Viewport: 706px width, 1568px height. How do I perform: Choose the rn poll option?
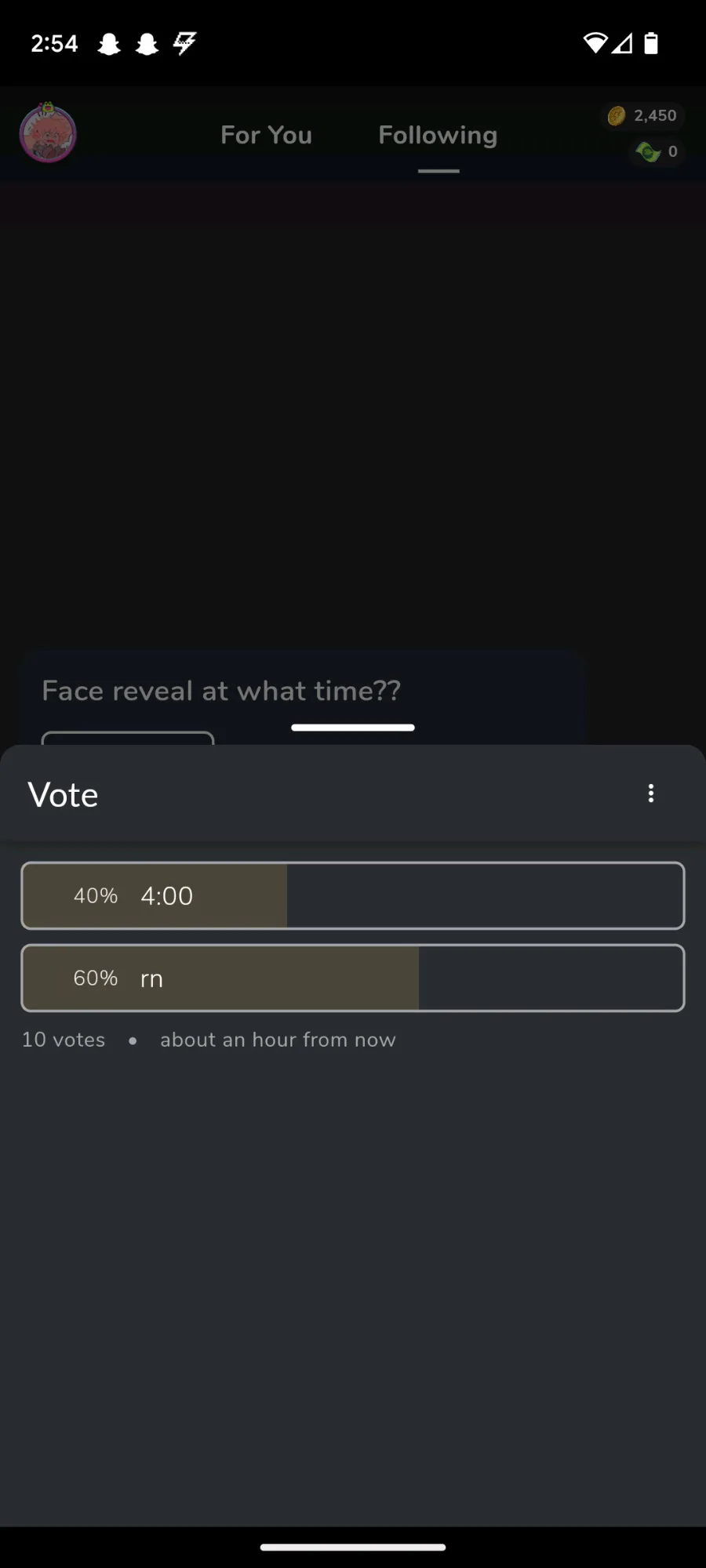352,978
